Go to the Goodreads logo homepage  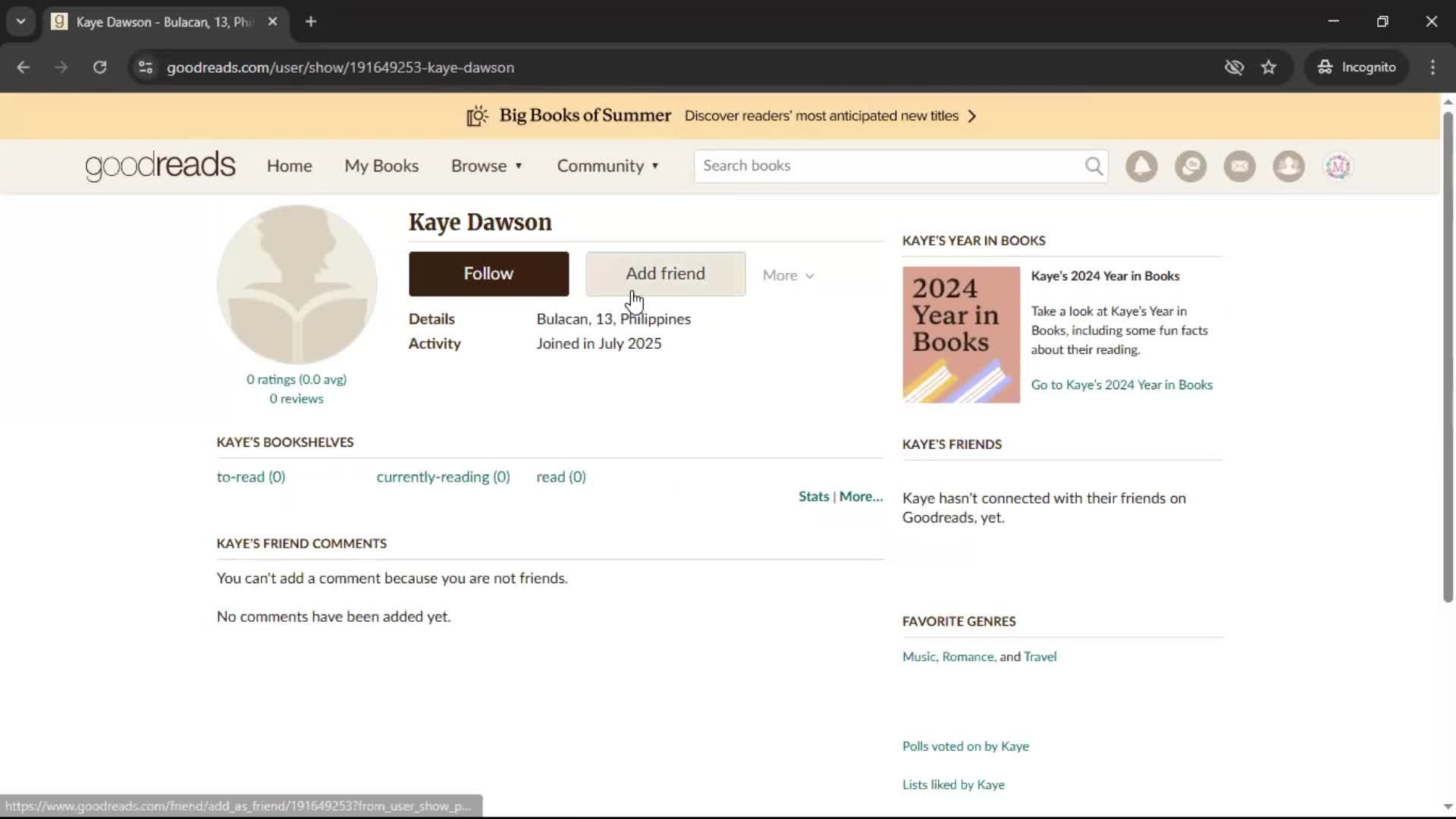click(x=160, y=165)
